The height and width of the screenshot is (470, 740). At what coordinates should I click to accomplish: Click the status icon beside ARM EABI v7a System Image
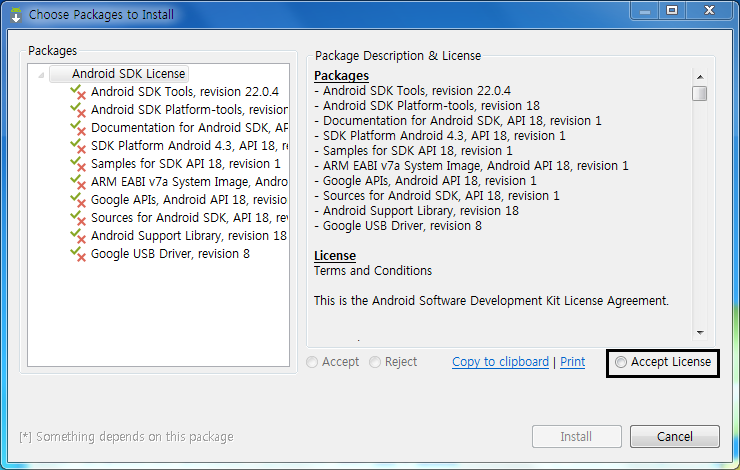coord(78,182)
